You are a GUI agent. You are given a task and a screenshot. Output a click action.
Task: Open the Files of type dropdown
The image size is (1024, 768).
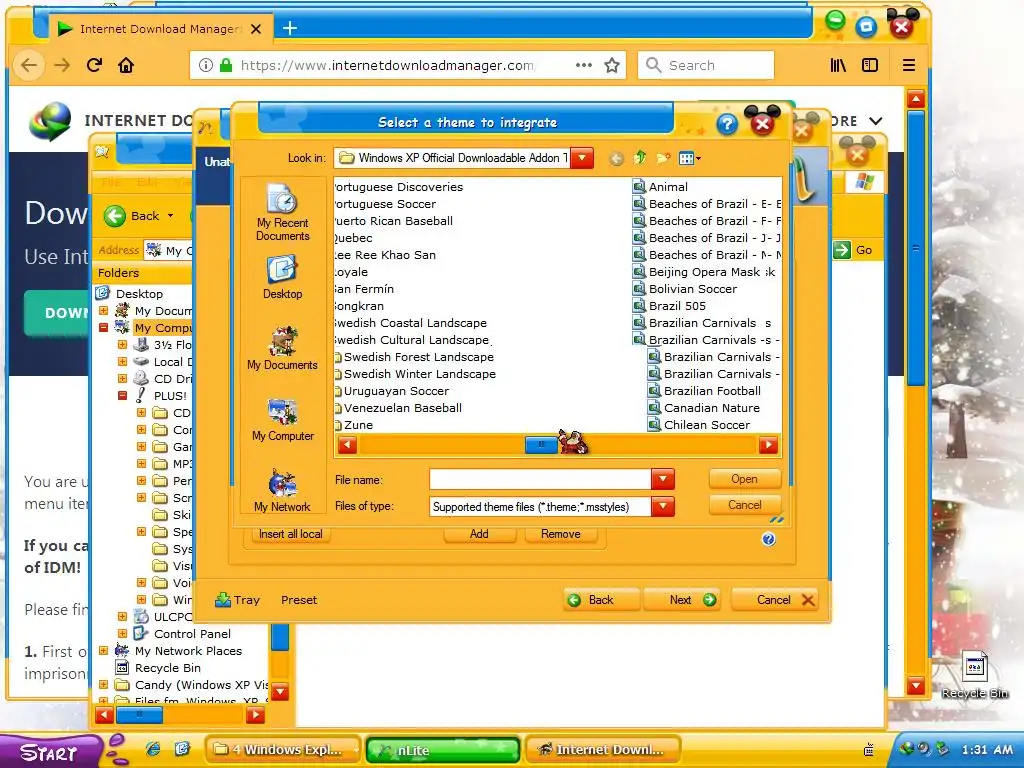pos(662,506)
